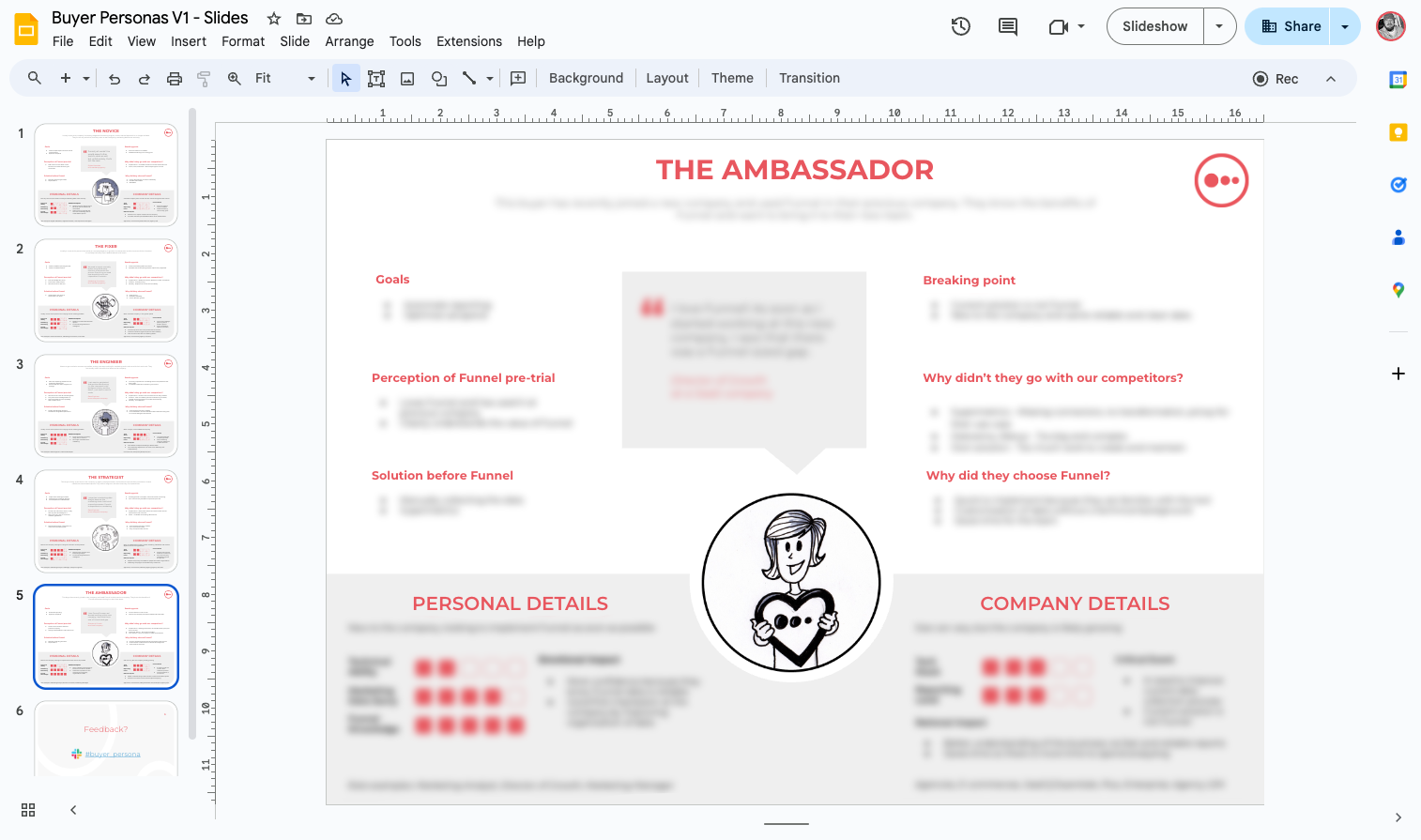1421x840 pixels.
Task: Start the Slideshow
Action: (1155, 26)
